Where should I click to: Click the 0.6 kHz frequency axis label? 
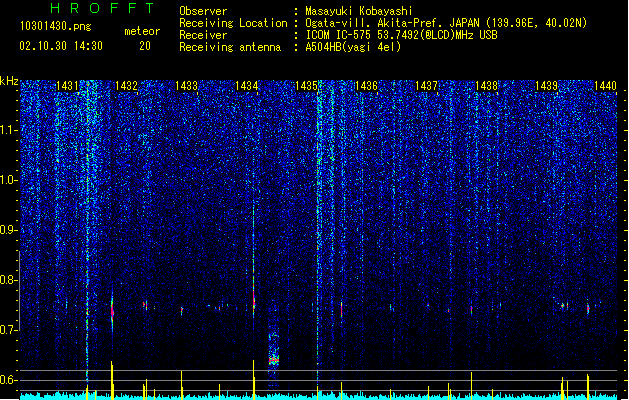[x=8, y=380]
